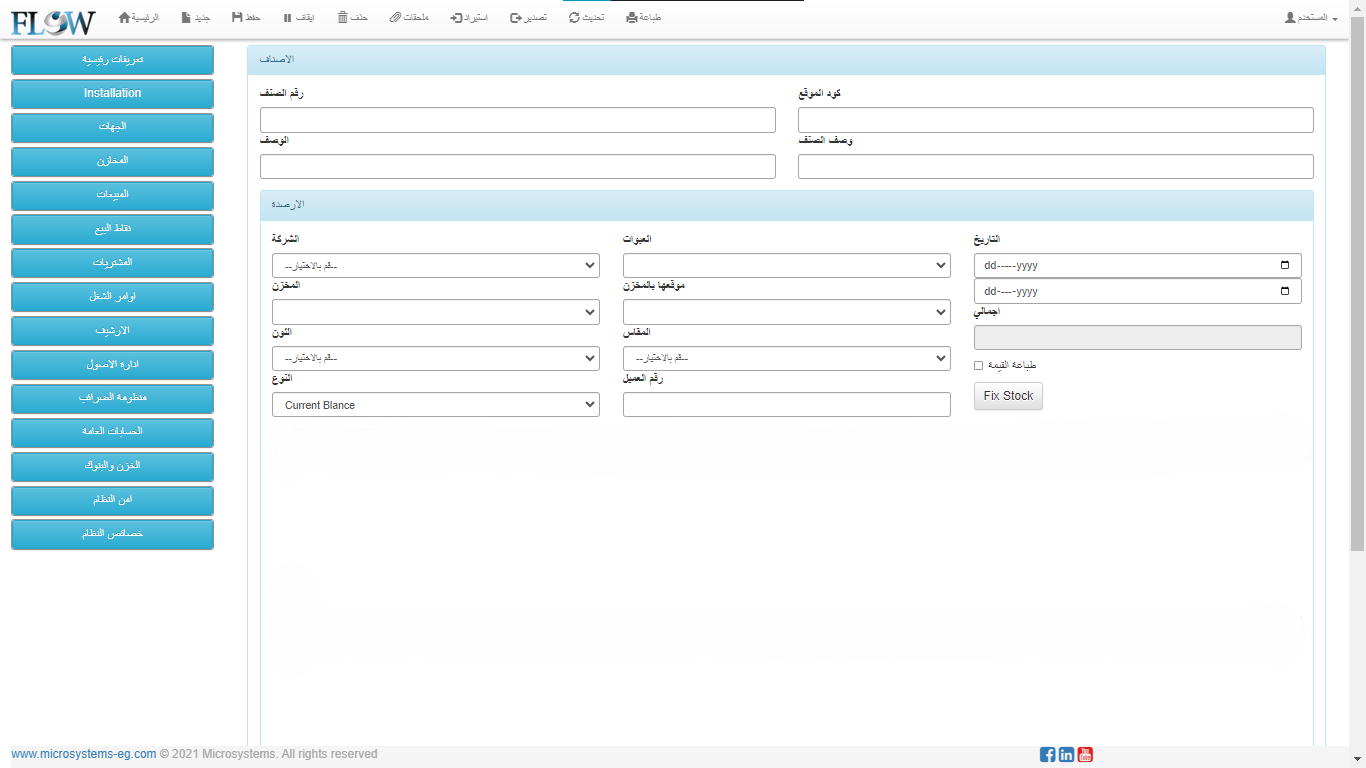This screenshot has width=1366, height=768.
Task: Click the export (تصدير) icon
Action: 516,18
